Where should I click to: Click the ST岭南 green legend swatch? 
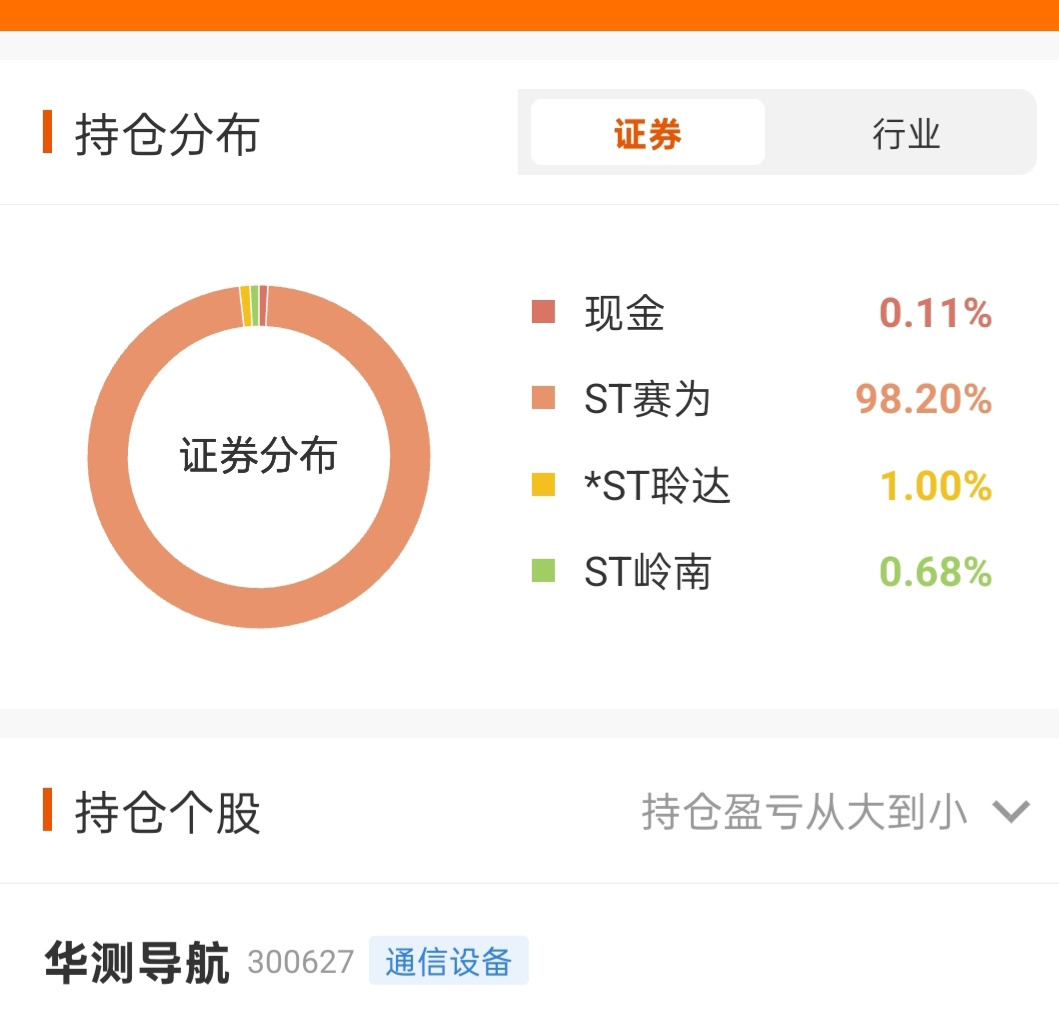tap(543, 572)
